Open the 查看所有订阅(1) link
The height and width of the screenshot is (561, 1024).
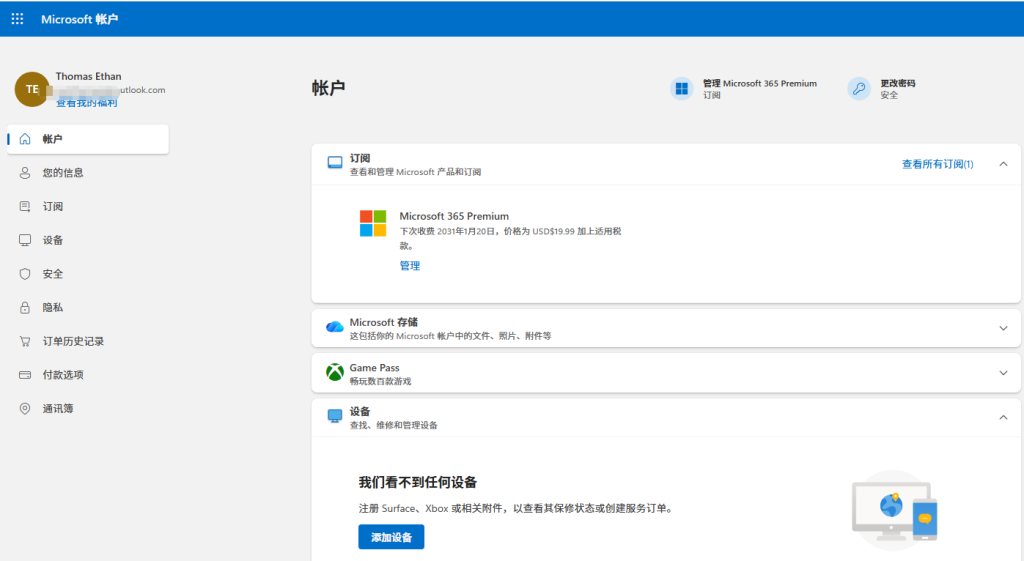937,164
